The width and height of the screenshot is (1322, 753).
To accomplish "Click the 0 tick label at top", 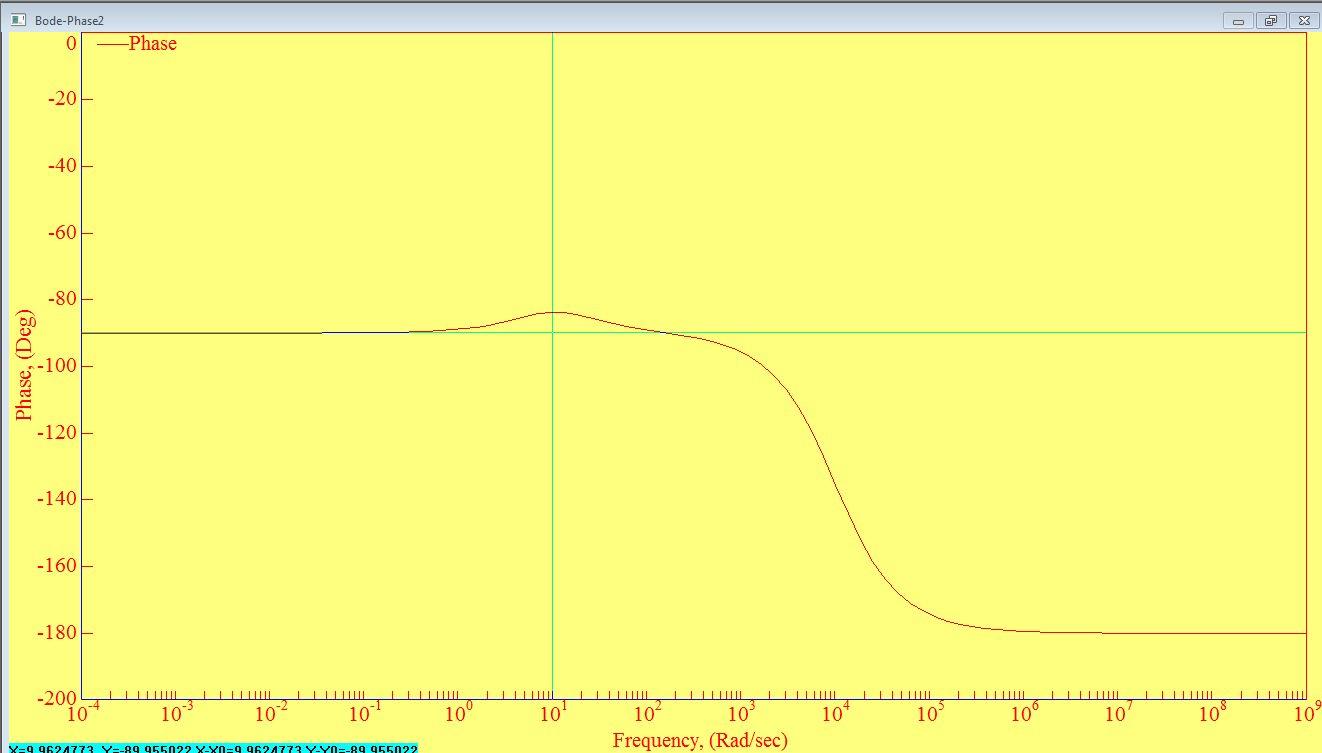I will [71, 43].
